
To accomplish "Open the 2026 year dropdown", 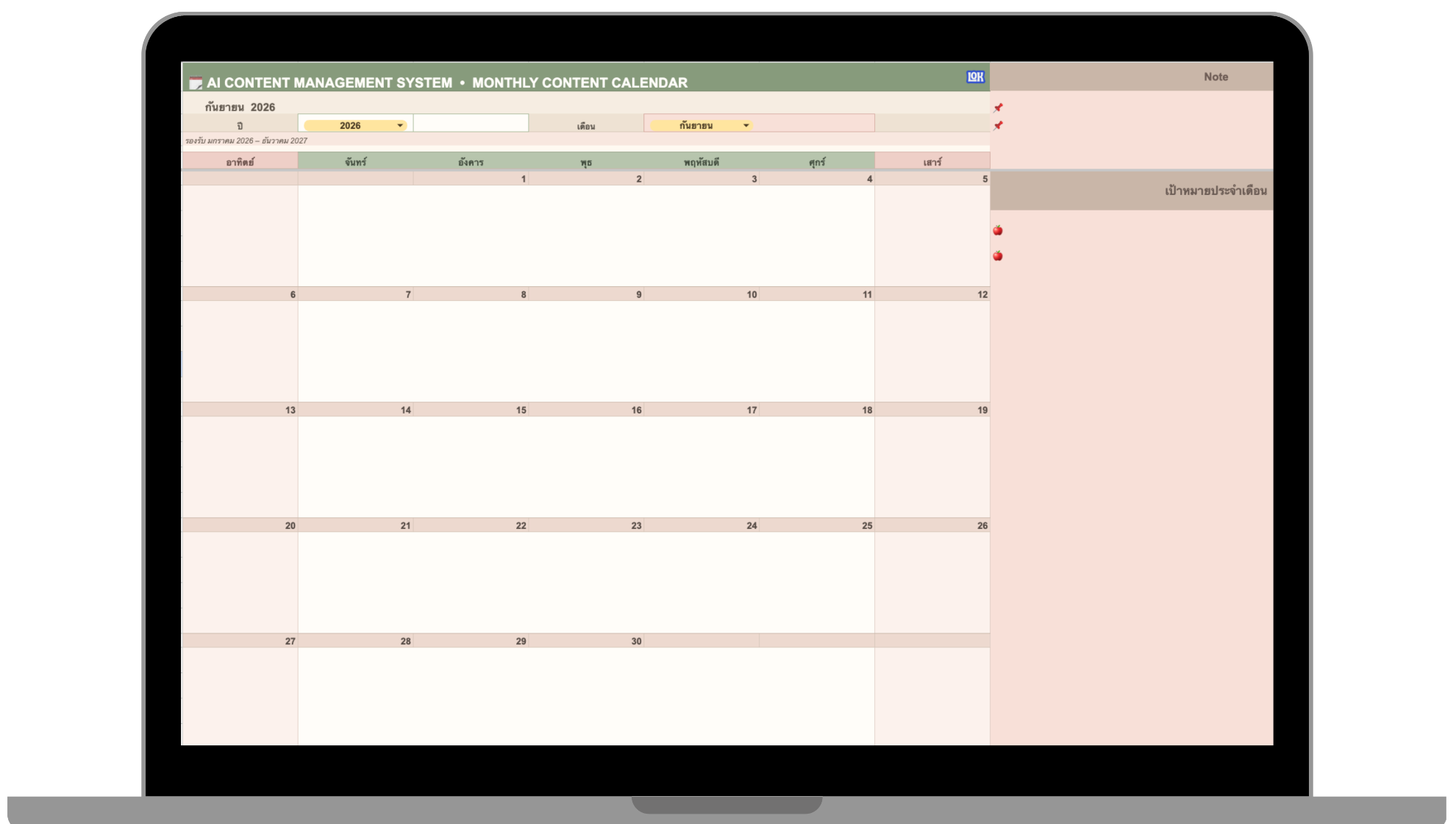I will (x=355, y=126).
